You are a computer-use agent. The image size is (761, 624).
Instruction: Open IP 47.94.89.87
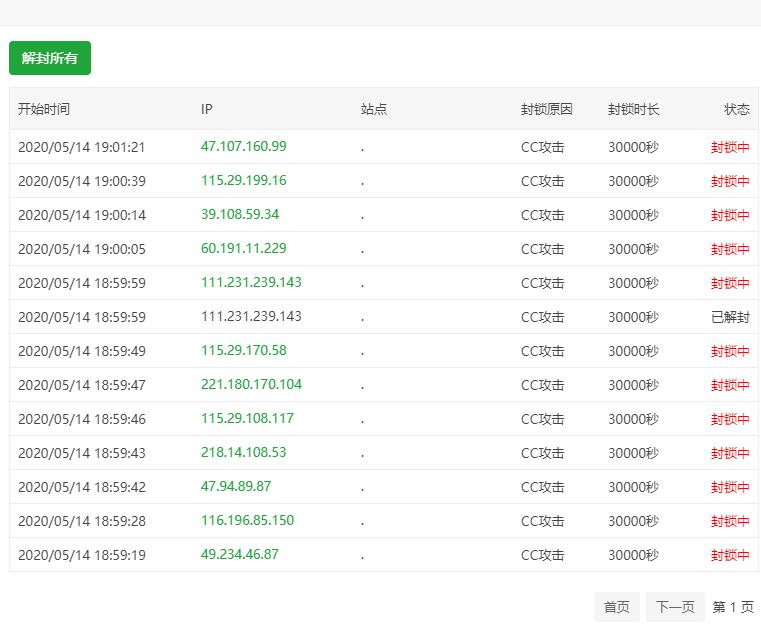click(x=236, y=486)
